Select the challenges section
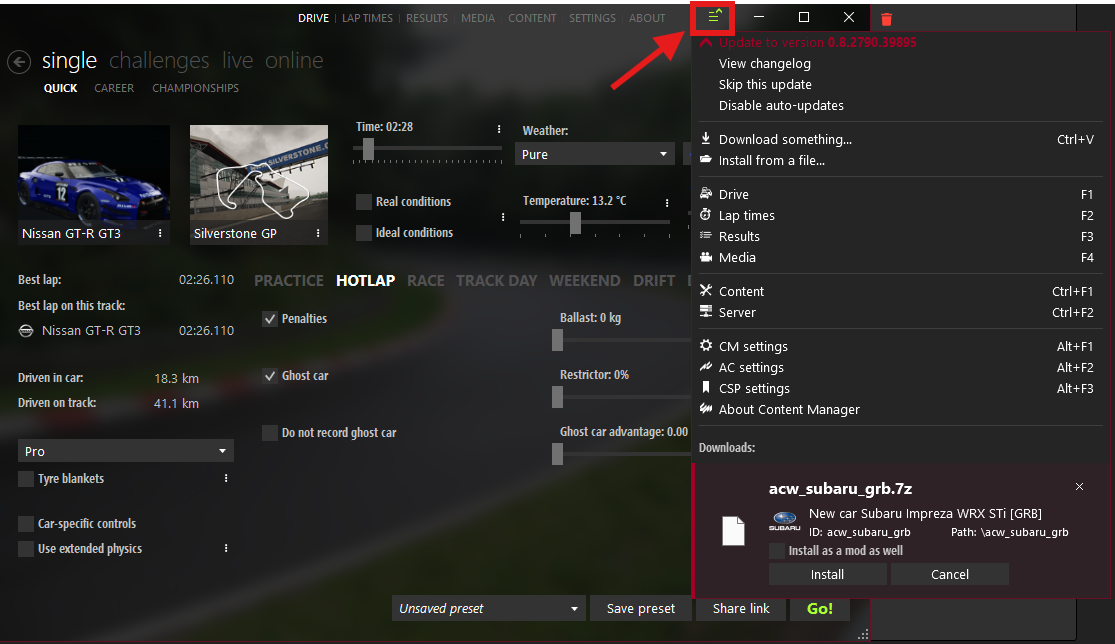 [159, 60]
